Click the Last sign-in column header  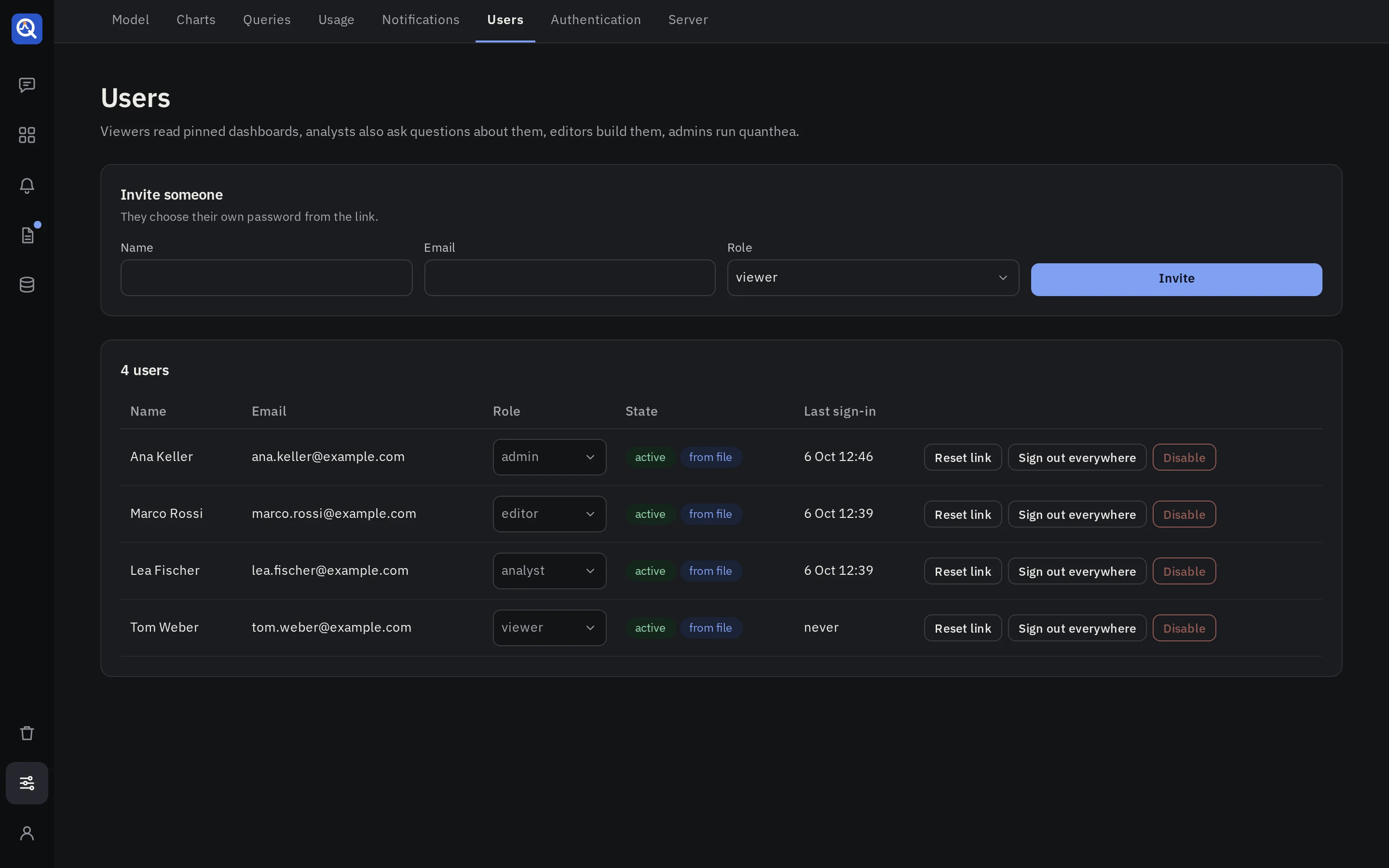coord(839,412)
